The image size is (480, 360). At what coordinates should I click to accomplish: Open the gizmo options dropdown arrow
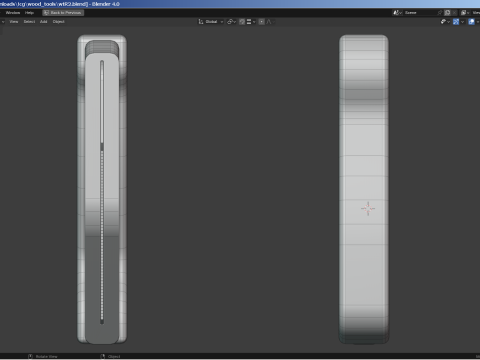(462, 22)
